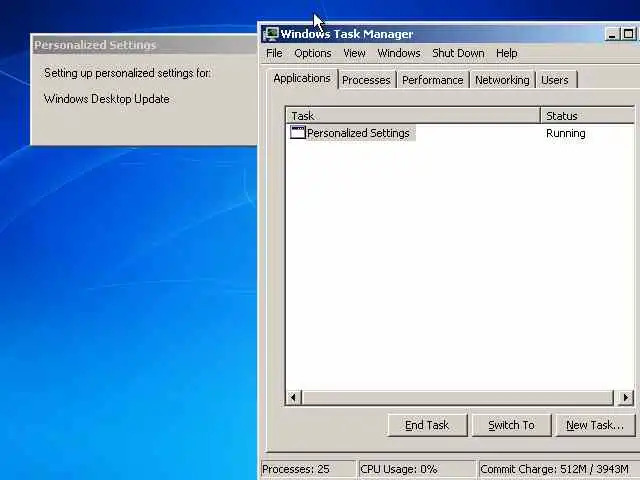
Task: Open the Options menu
Action: pyautogui.click(x=313, y=53)
